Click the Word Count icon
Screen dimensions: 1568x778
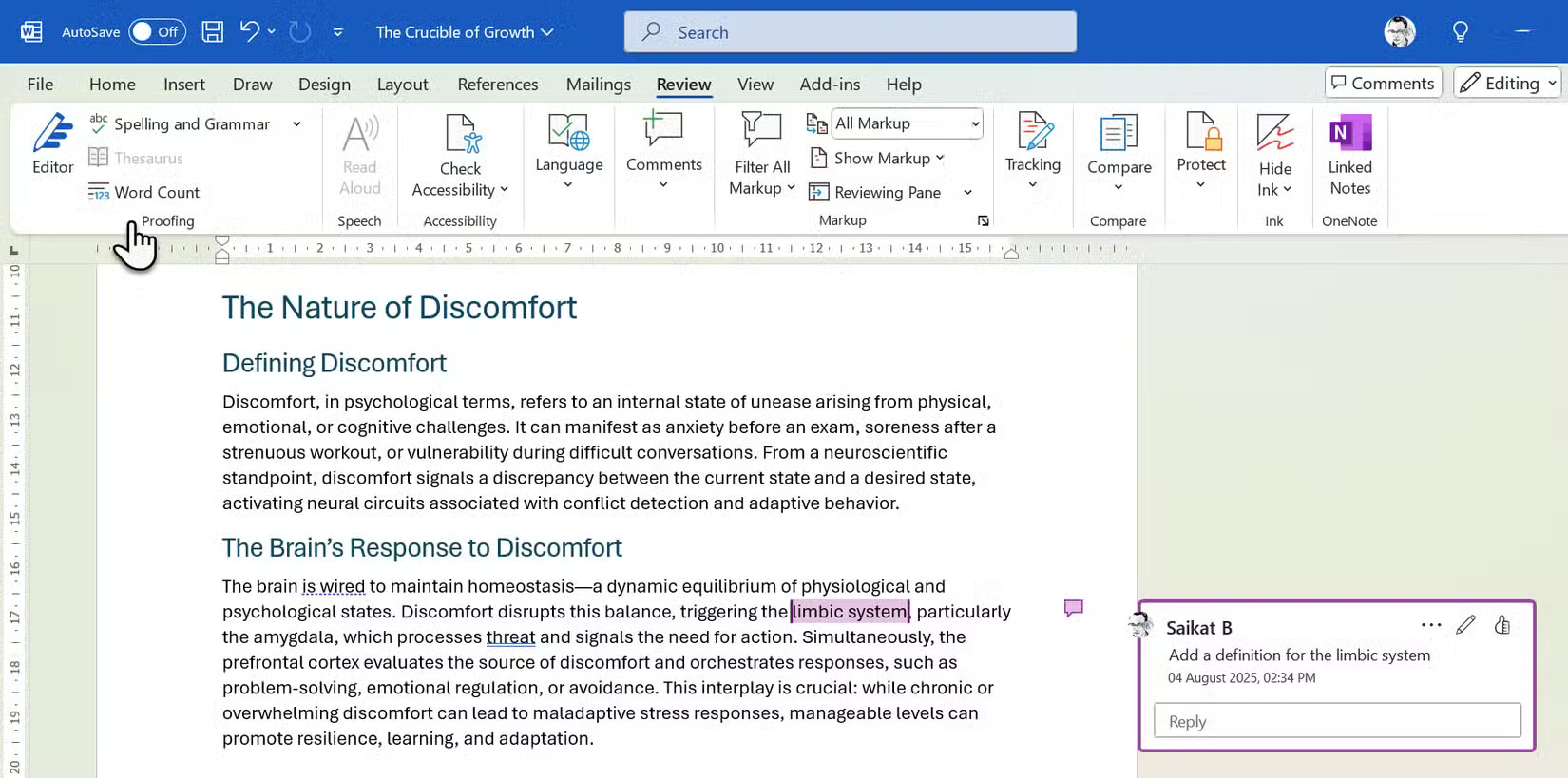click(x=99, y=192)
